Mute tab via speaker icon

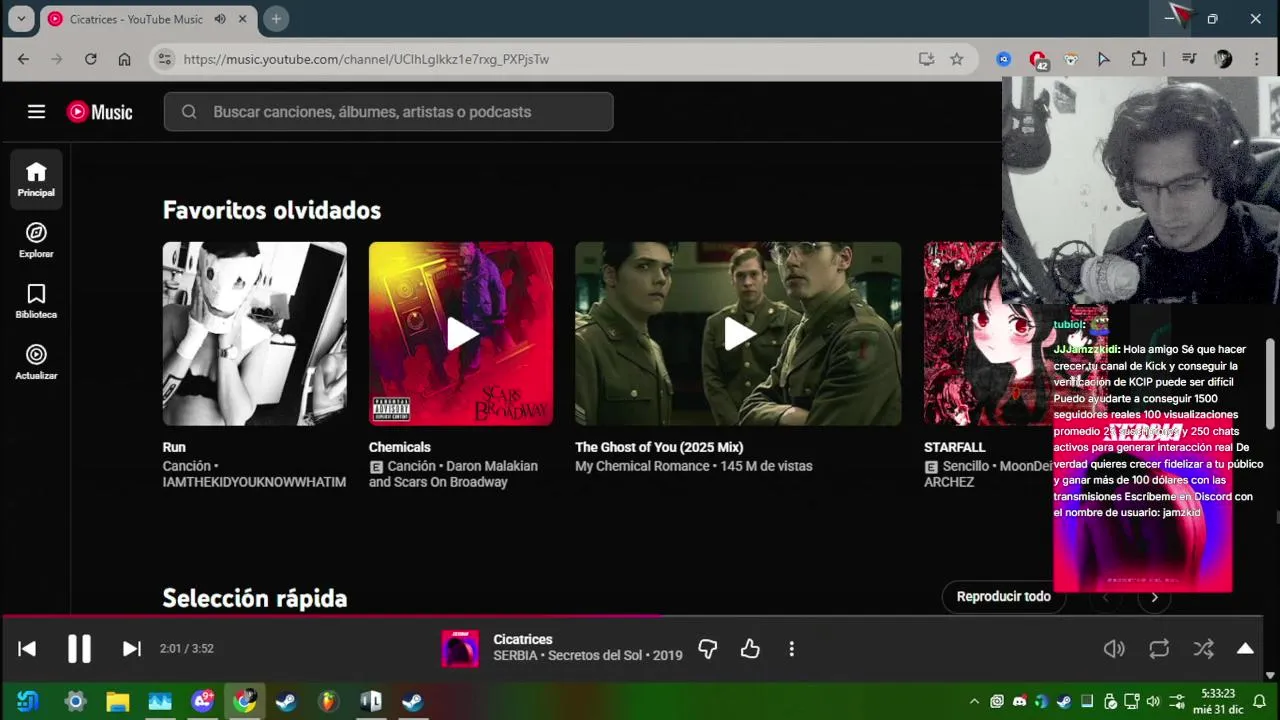click(220, 19)
